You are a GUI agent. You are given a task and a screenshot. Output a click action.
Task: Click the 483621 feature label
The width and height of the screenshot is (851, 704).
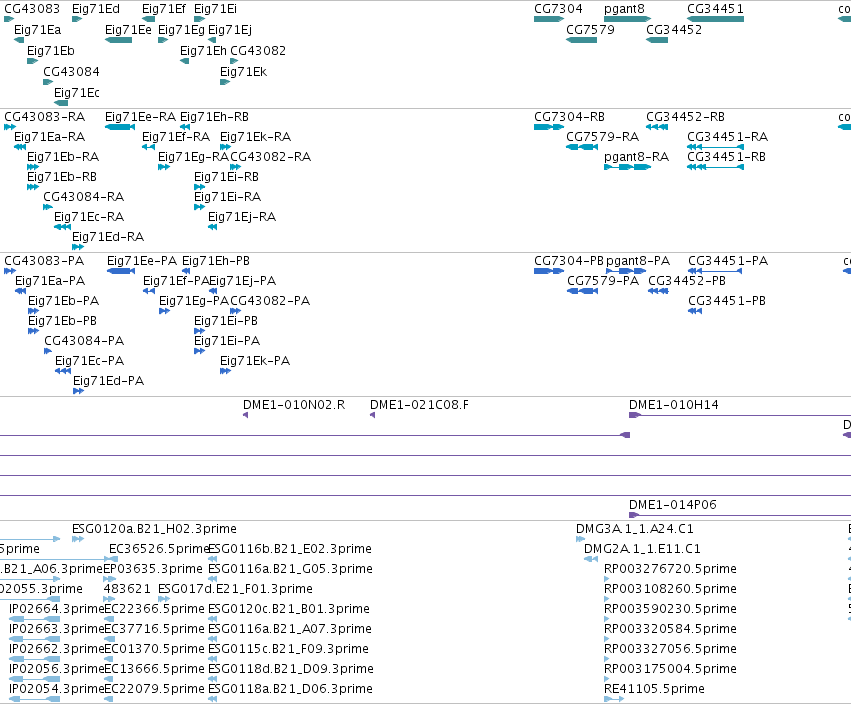[x=127, y=589]
